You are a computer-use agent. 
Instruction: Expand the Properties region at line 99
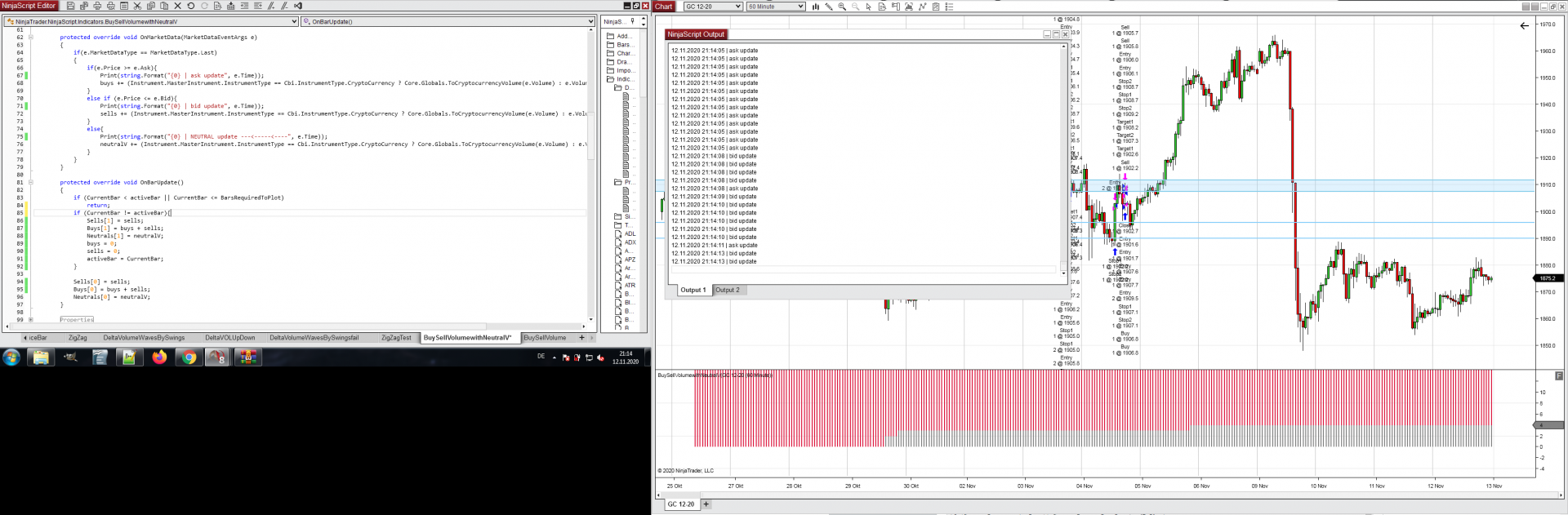(30, 320)
